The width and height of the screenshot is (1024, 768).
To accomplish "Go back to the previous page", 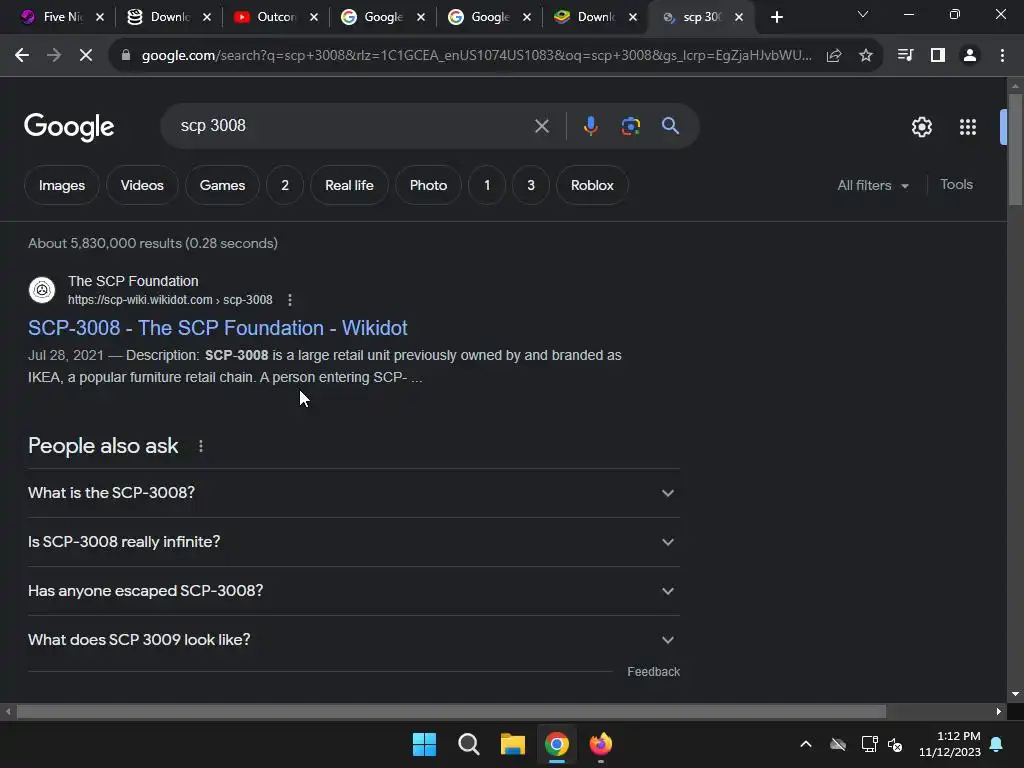I will pos(22,56).
